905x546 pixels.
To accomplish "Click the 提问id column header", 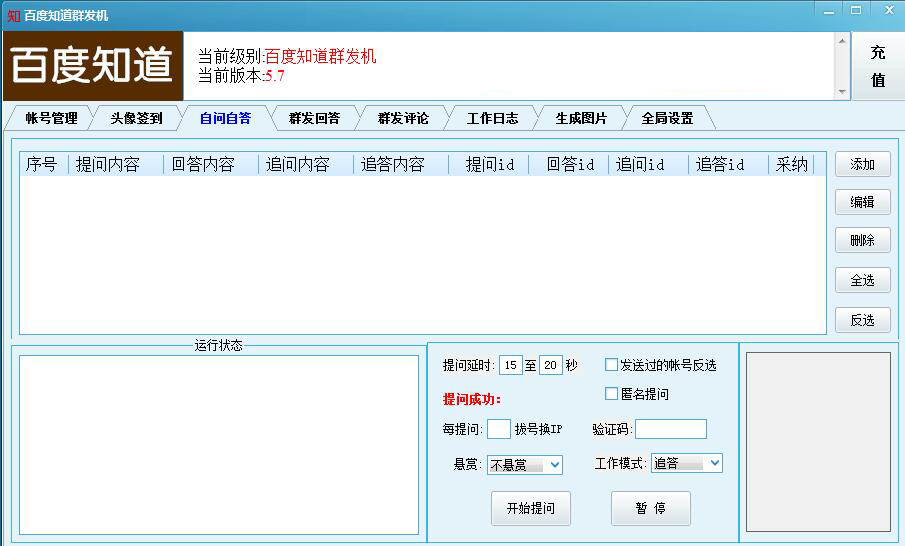I will 489,164.
